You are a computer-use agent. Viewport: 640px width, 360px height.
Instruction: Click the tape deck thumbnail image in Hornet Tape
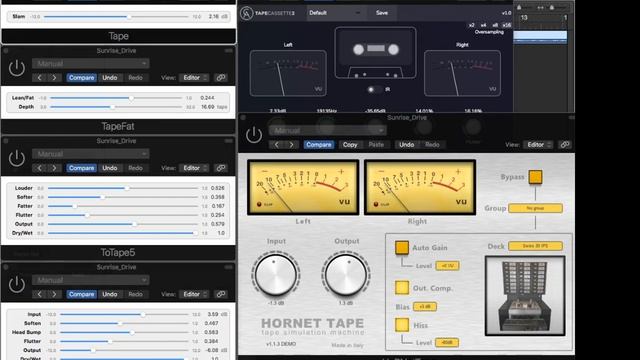pos(525,296)
